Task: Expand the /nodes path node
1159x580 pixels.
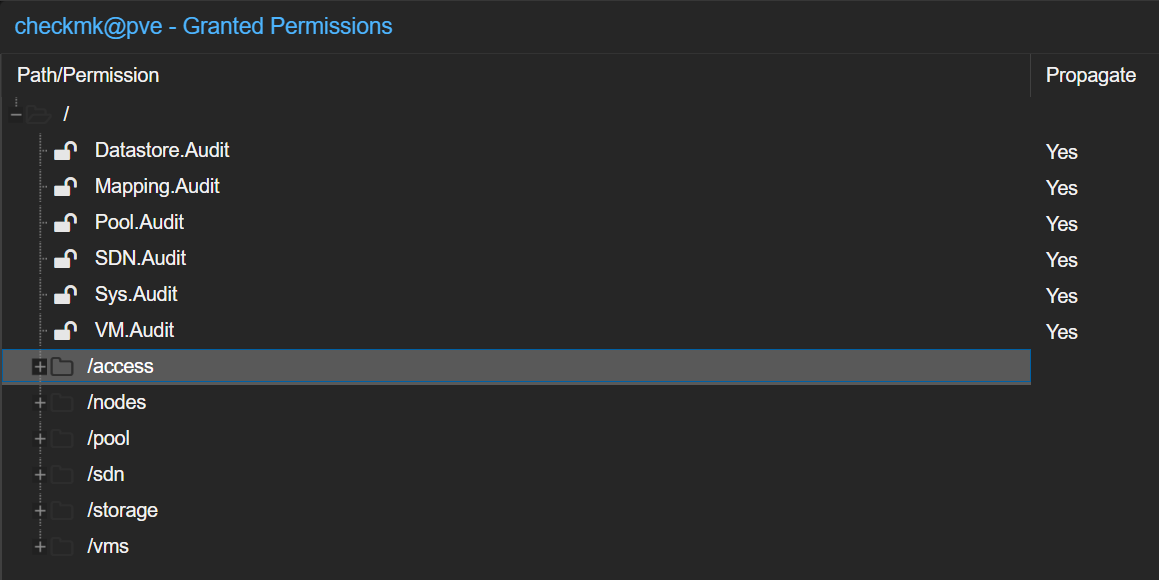Action: point(40,403)
